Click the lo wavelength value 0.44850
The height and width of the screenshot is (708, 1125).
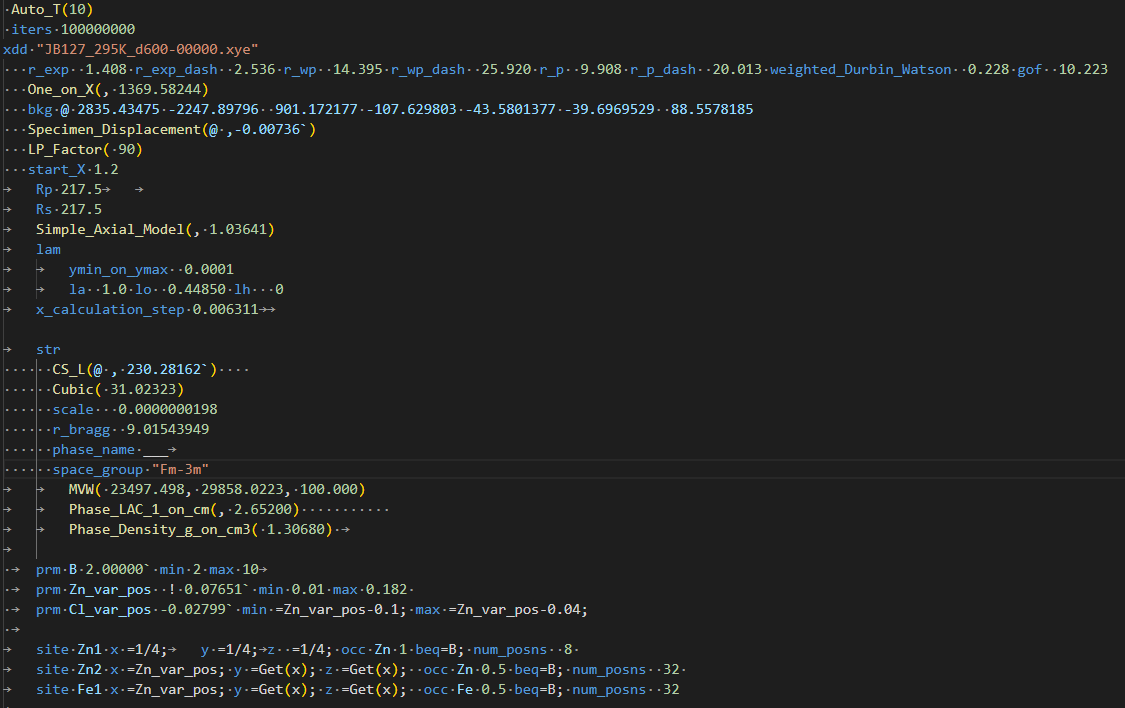197,290
